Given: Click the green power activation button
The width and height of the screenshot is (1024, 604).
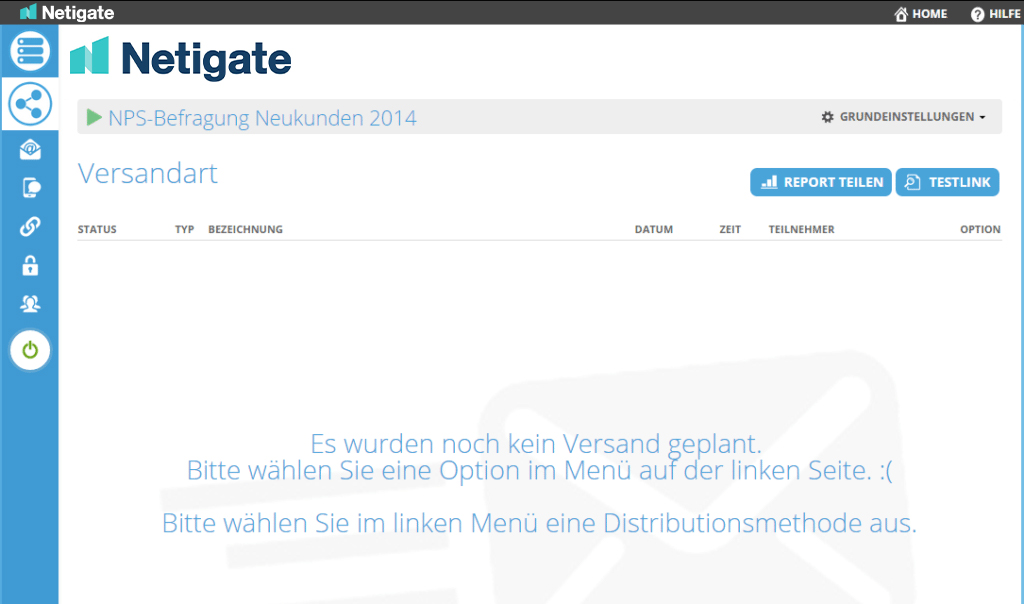Looking at the screenshot, I should (x=30, y=350).
